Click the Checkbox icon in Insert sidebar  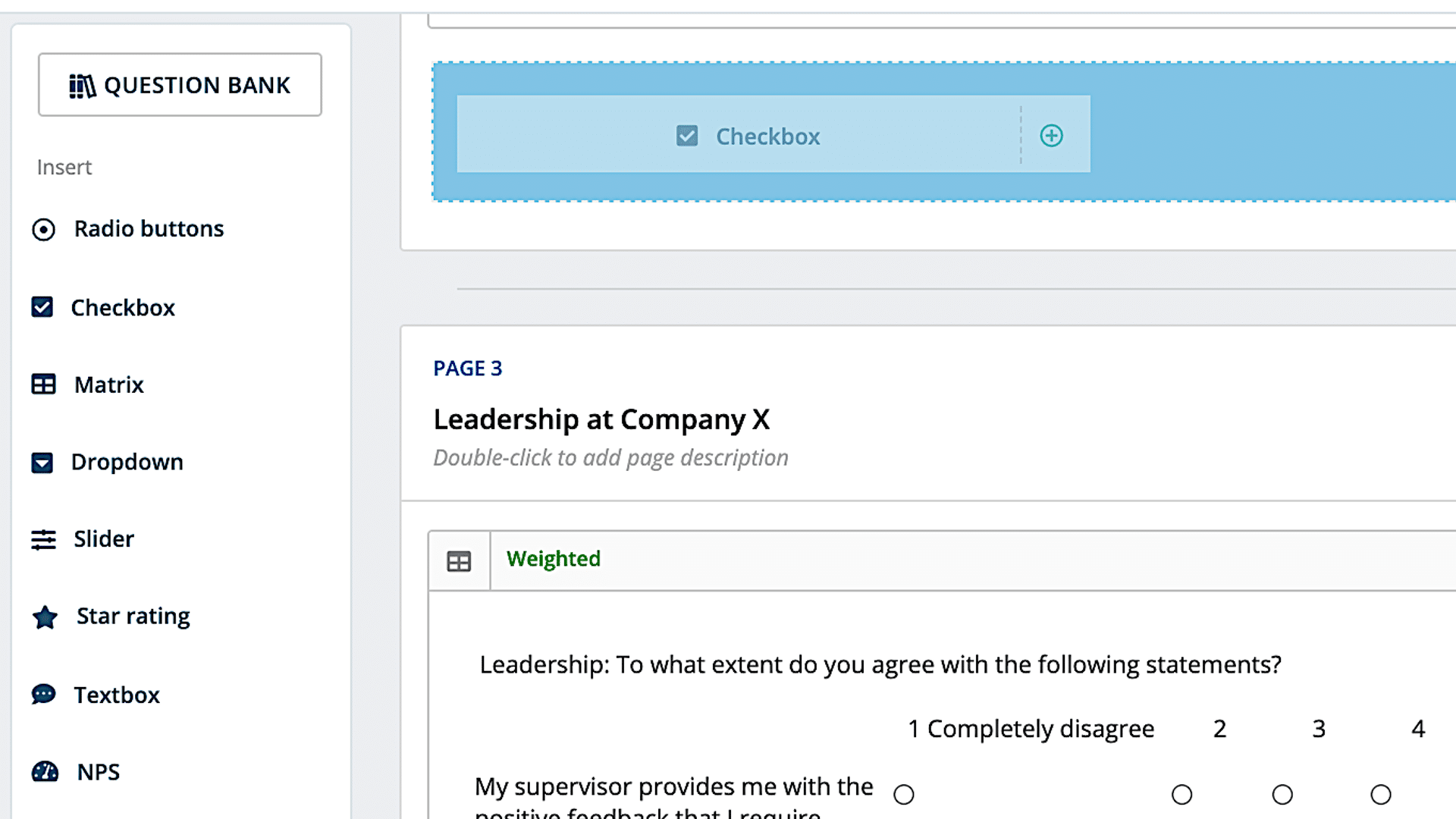(42, 307)
